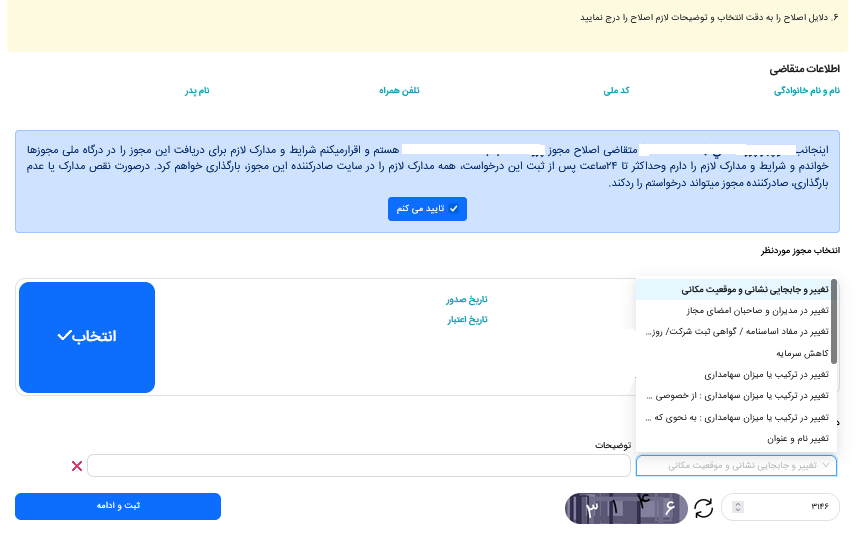Screen dimensions: 857x537
Task: Remove the explanation row with the red X
Action: [77, 466]
